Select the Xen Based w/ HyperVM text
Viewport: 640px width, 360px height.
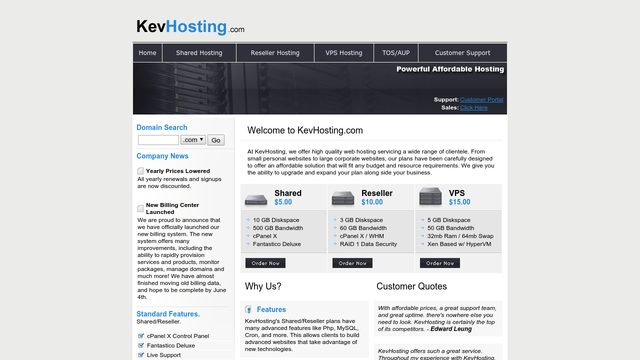pyautogui.click(x=459, y=244)
